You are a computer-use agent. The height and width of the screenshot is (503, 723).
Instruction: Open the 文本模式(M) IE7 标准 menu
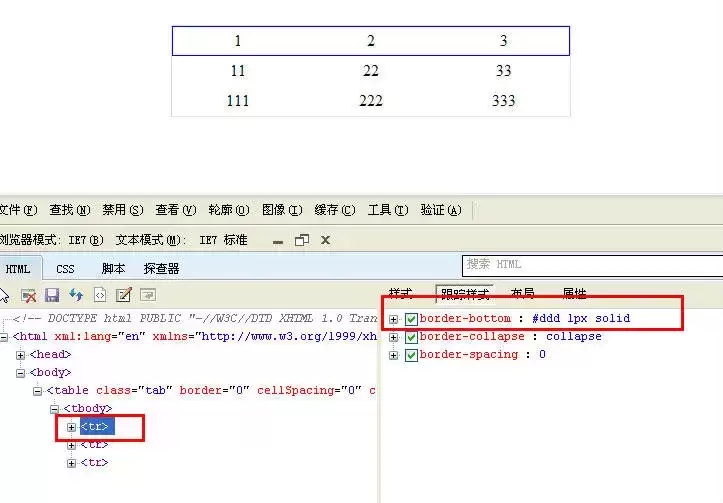[181, 240]
